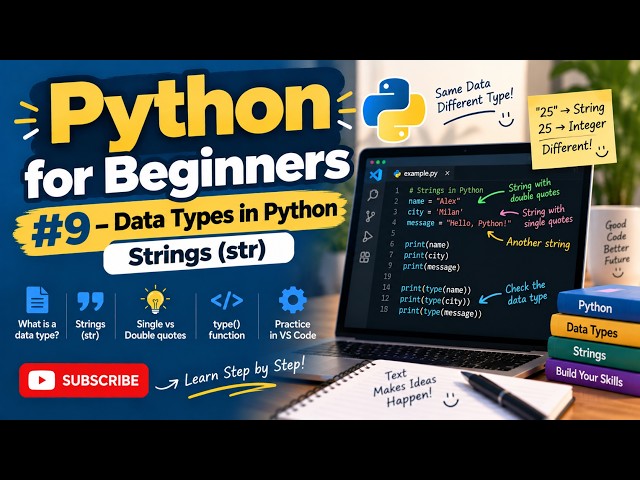Click the '# Strings in Python' comment line

pos(446,190)
